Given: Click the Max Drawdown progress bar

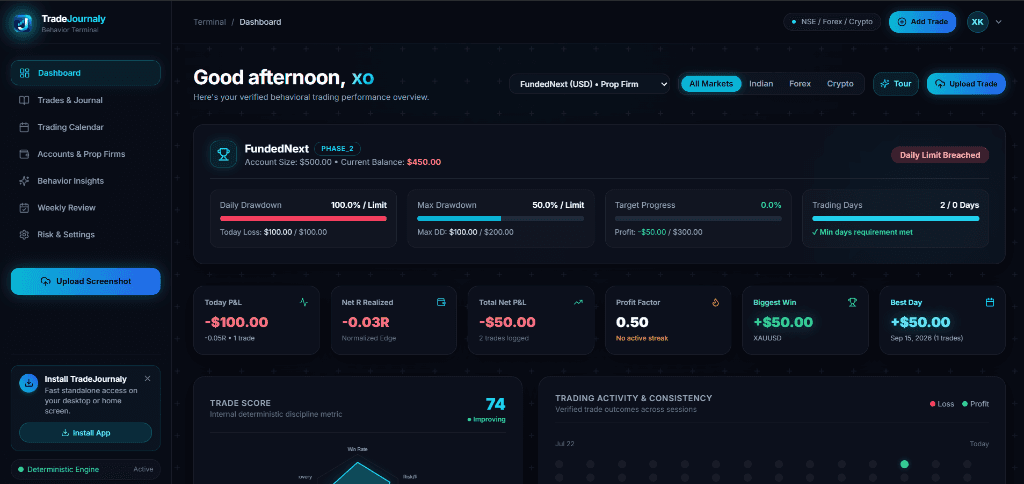Looking at the screenshot, I should coord(500,218).
